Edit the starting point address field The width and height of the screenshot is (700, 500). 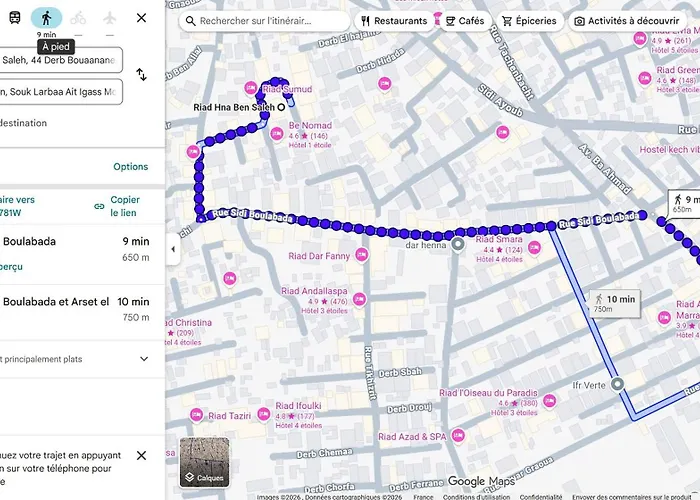coord(60,60)
